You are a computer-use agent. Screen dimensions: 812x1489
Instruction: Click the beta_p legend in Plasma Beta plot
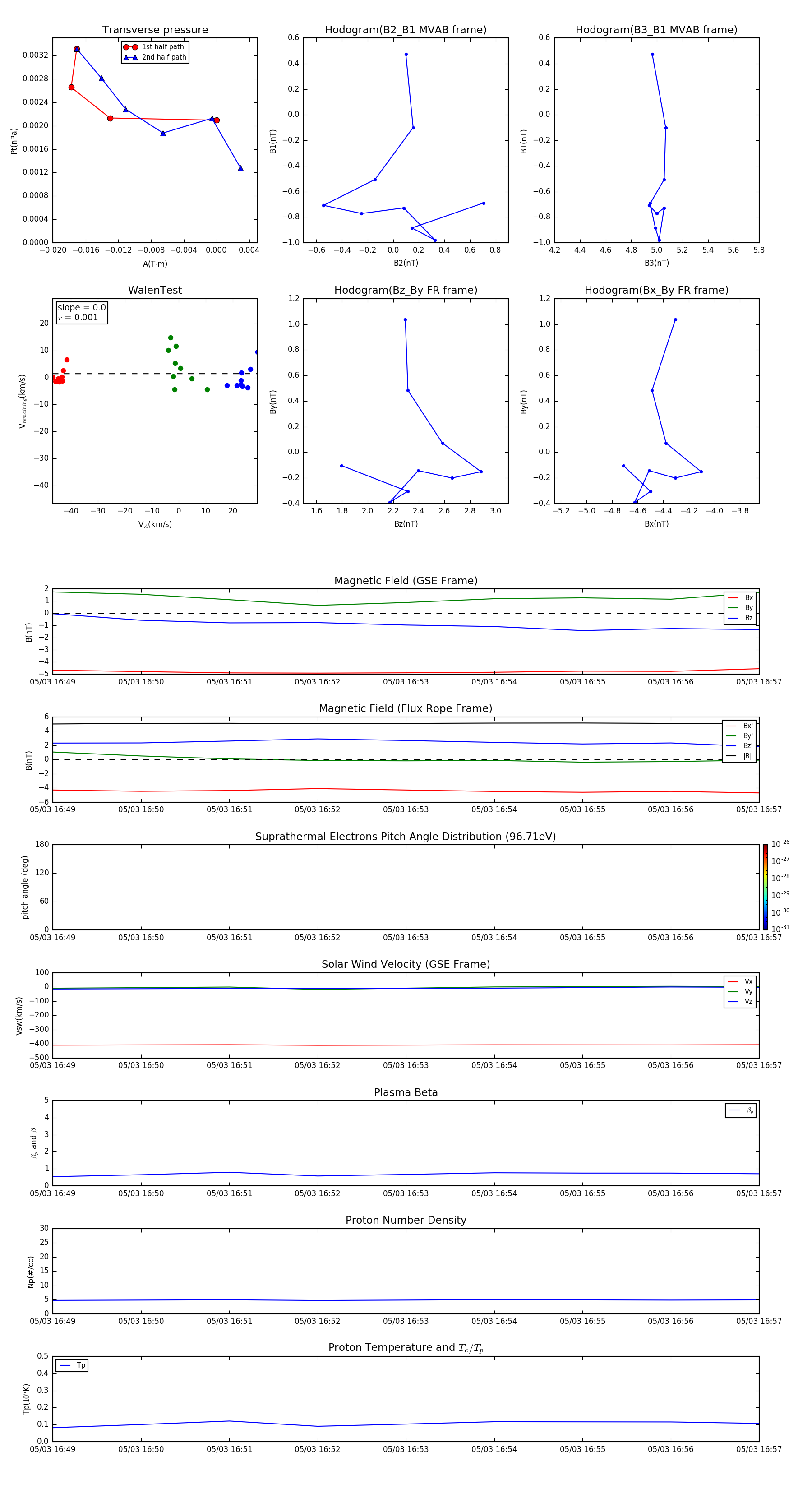pos(741,1110)
